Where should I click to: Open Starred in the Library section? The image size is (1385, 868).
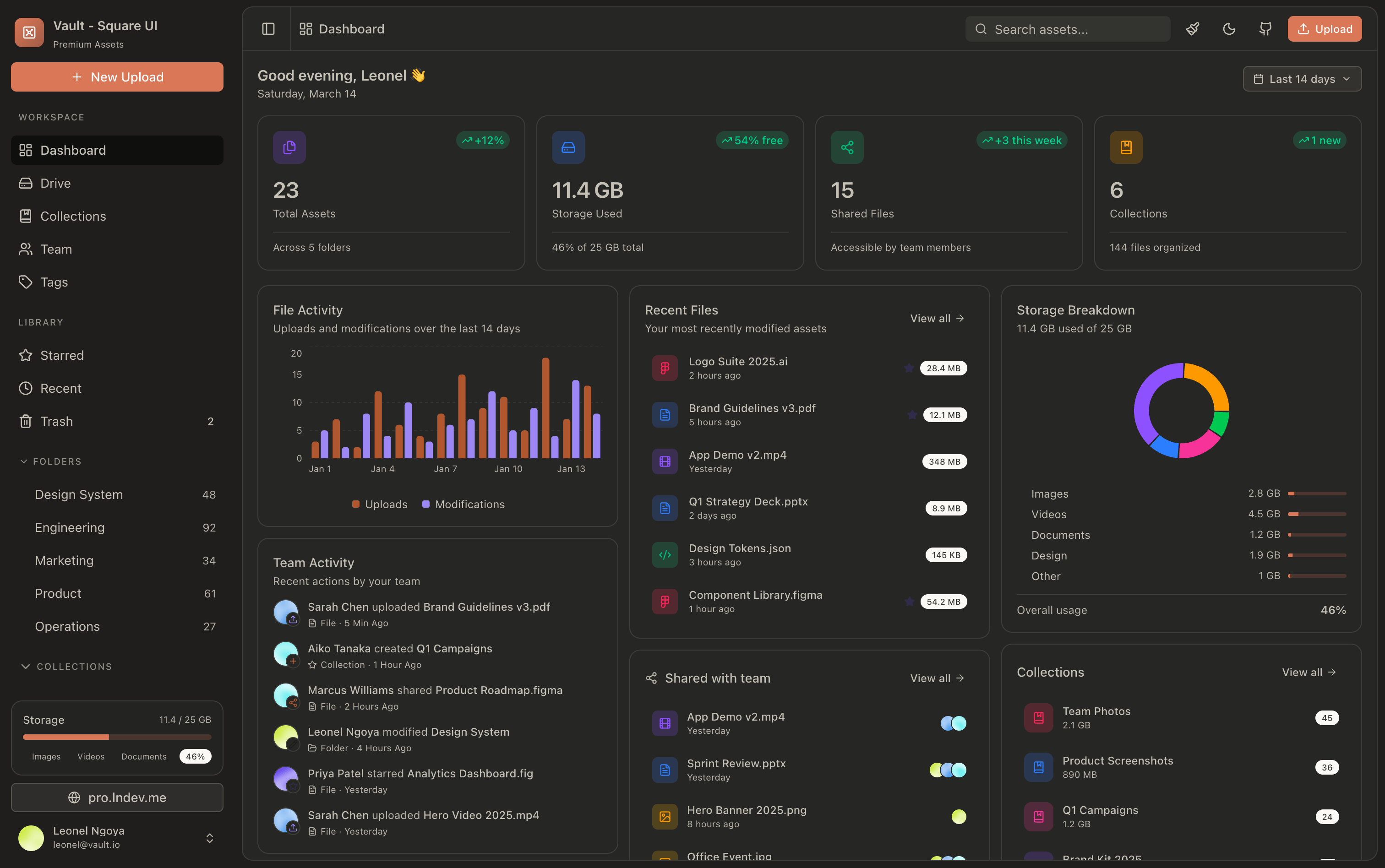[62, 355]
